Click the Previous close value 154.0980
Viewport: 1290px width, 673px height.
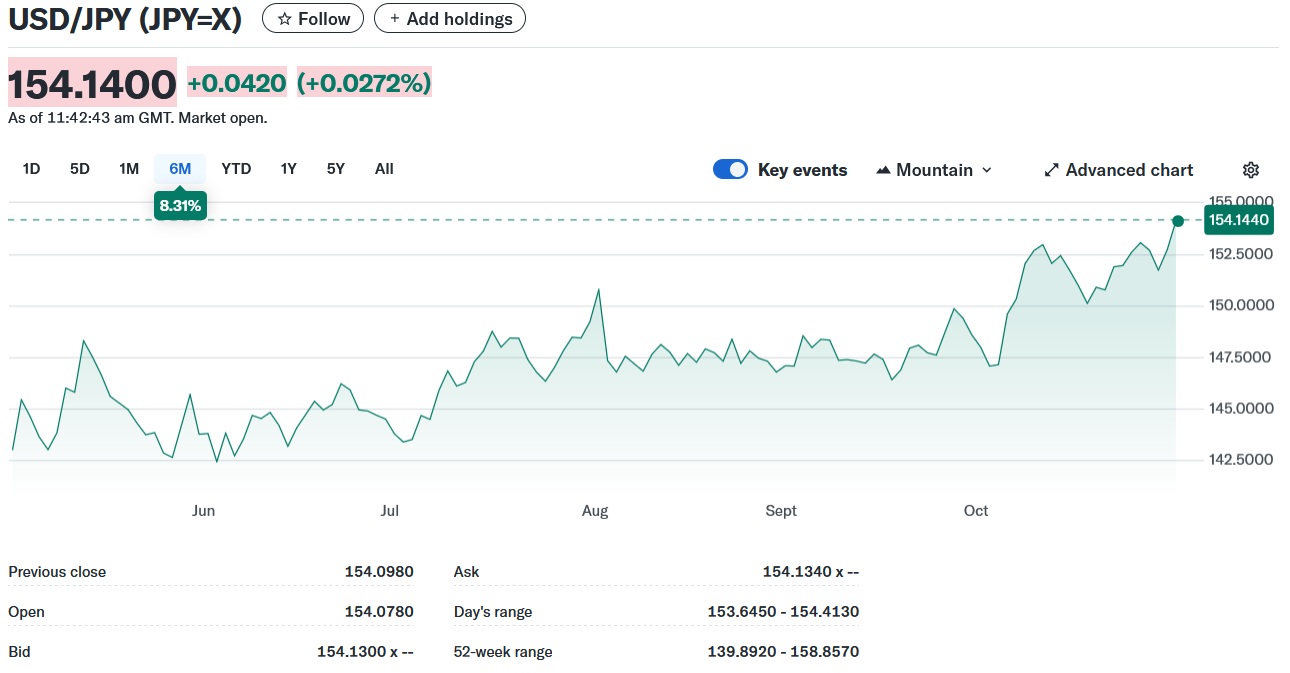coord(379,572)
